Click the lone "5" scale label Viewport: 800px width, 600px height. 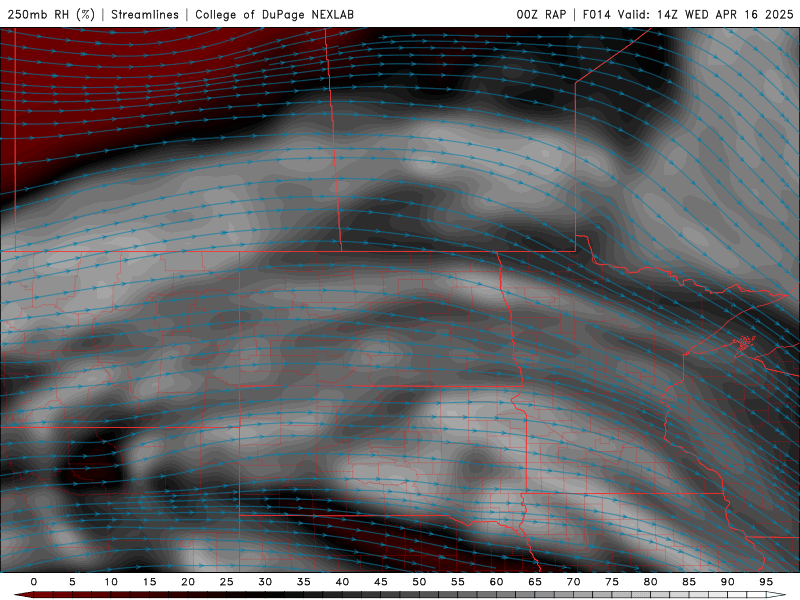click(x=72, y=582)
